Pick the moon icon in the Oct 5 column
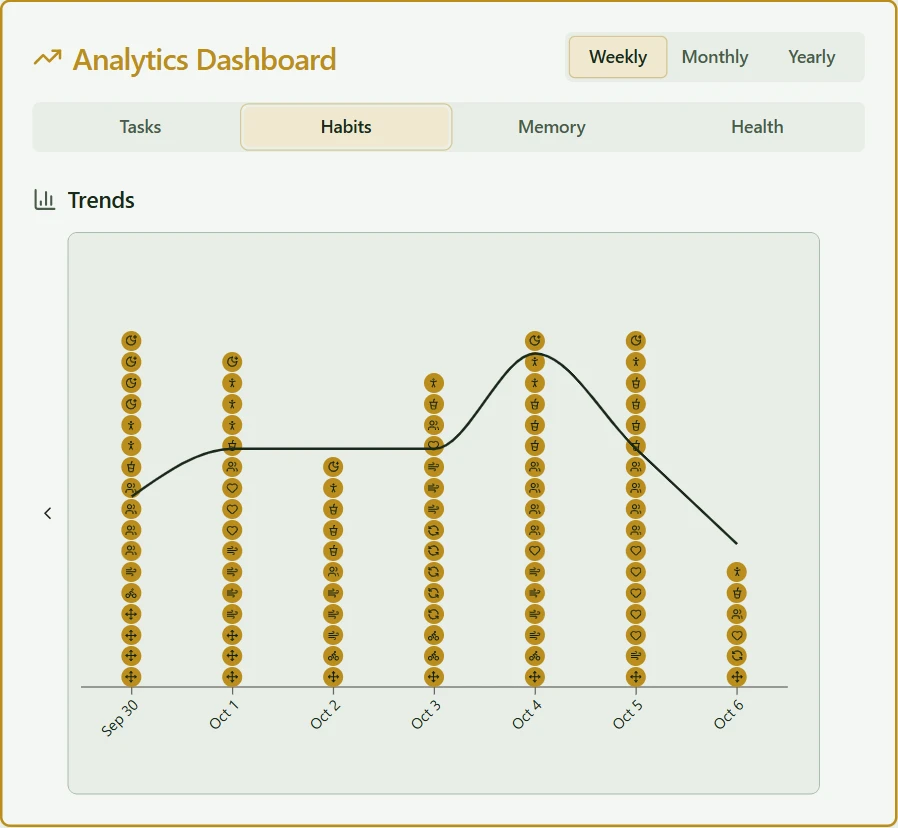 (x=636, y=341)
